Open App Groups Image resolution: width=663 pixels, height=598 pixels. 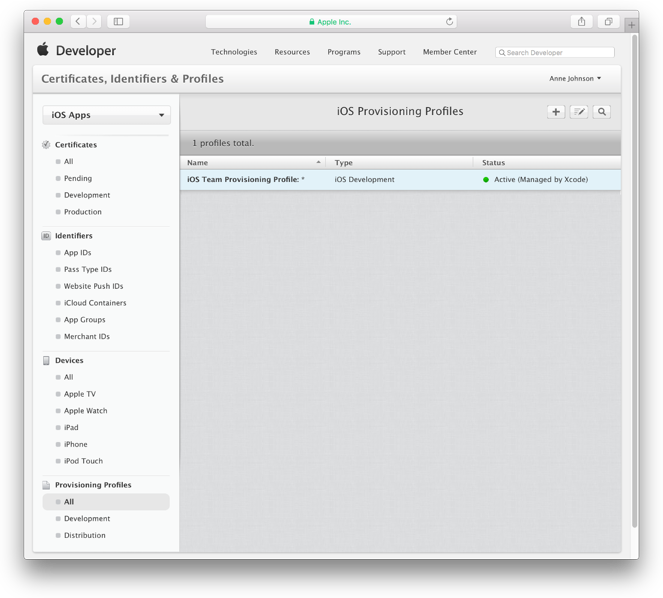(85, 320)
